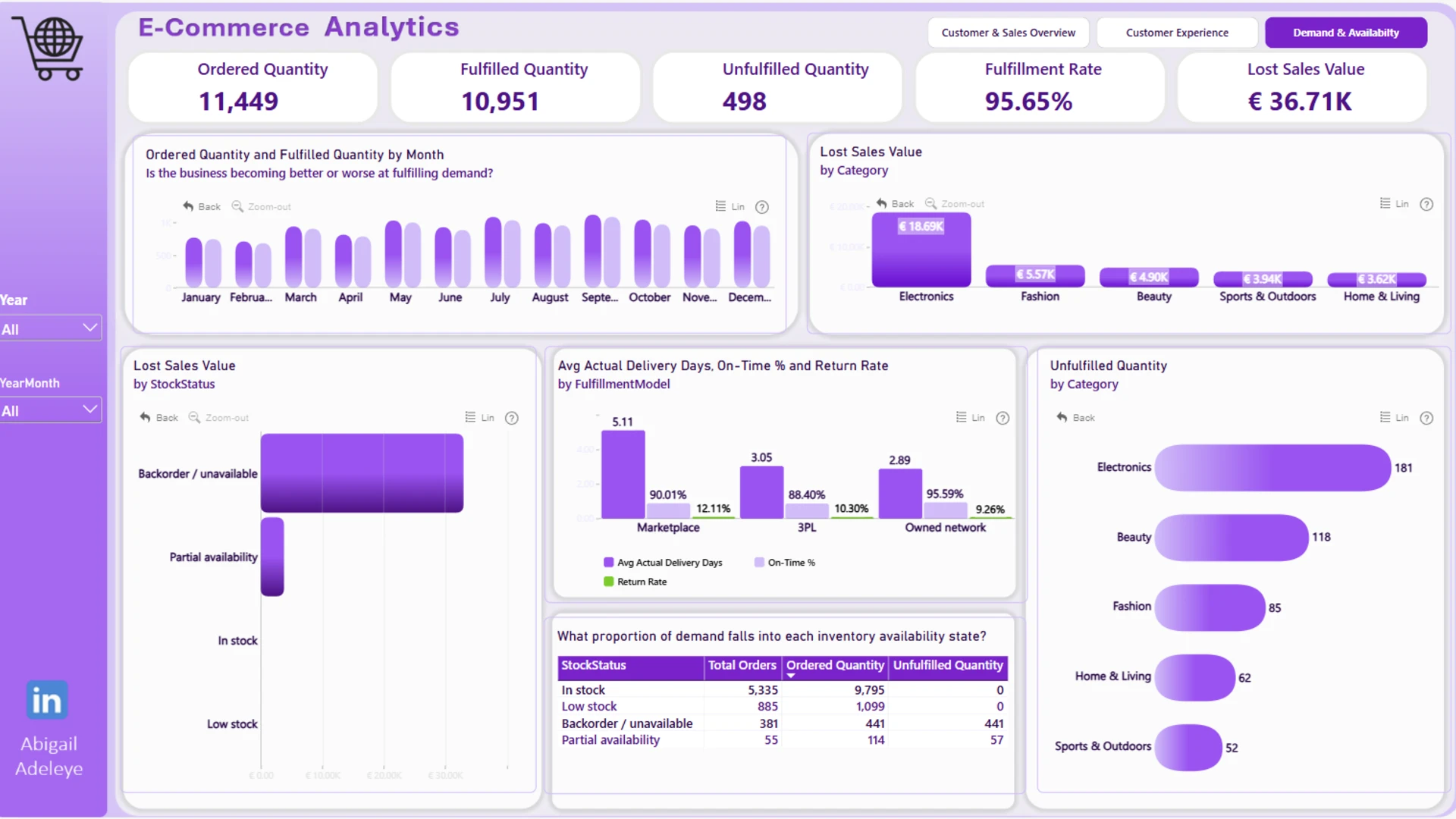
Task: Select the July ordered quantity bar
Action: [x=493, y=252]
